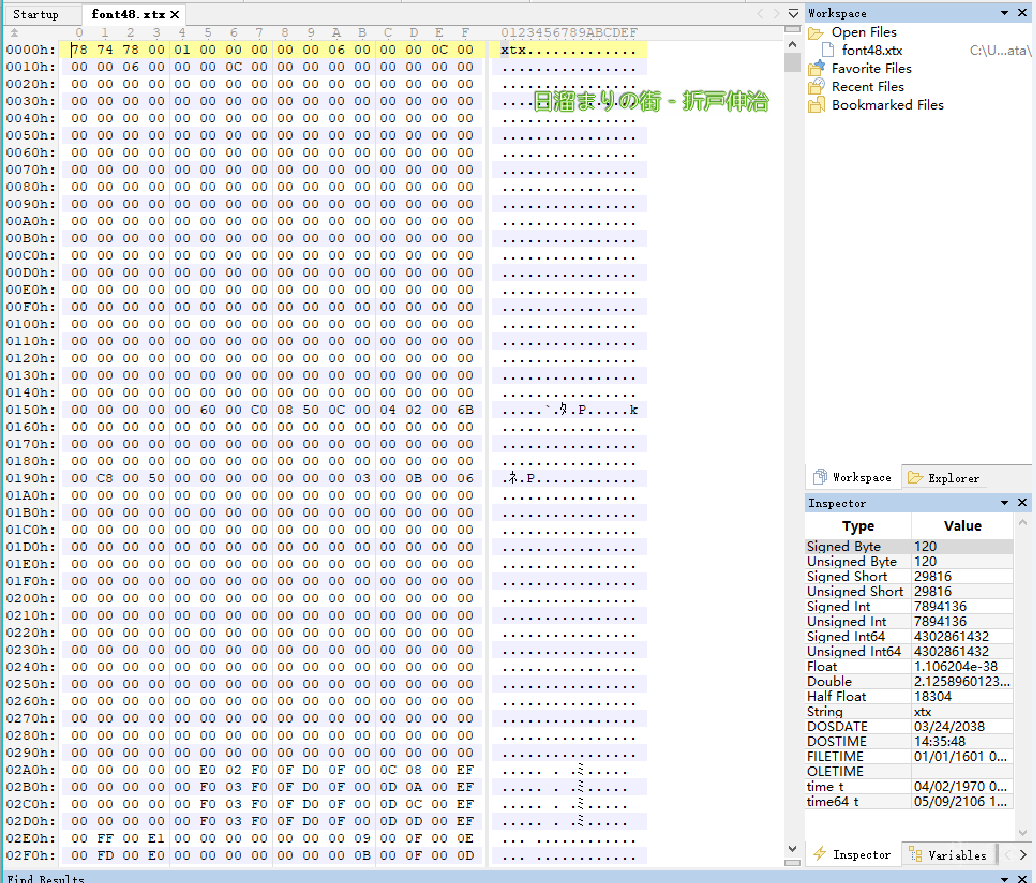The image size is (1036, 883).
Task: Click the hex editor vertical scrollbar thumb
Action: (x=792, y=62)
